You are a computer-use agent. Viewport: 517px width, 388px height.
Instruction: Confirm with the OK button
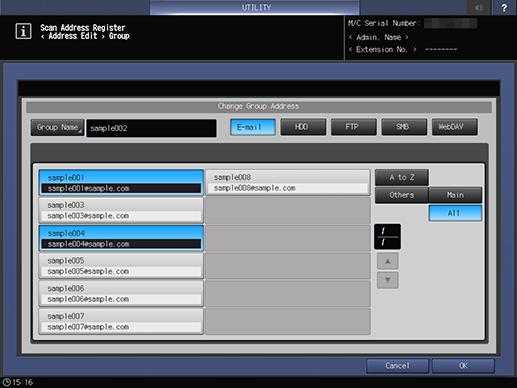coord(463,366)
